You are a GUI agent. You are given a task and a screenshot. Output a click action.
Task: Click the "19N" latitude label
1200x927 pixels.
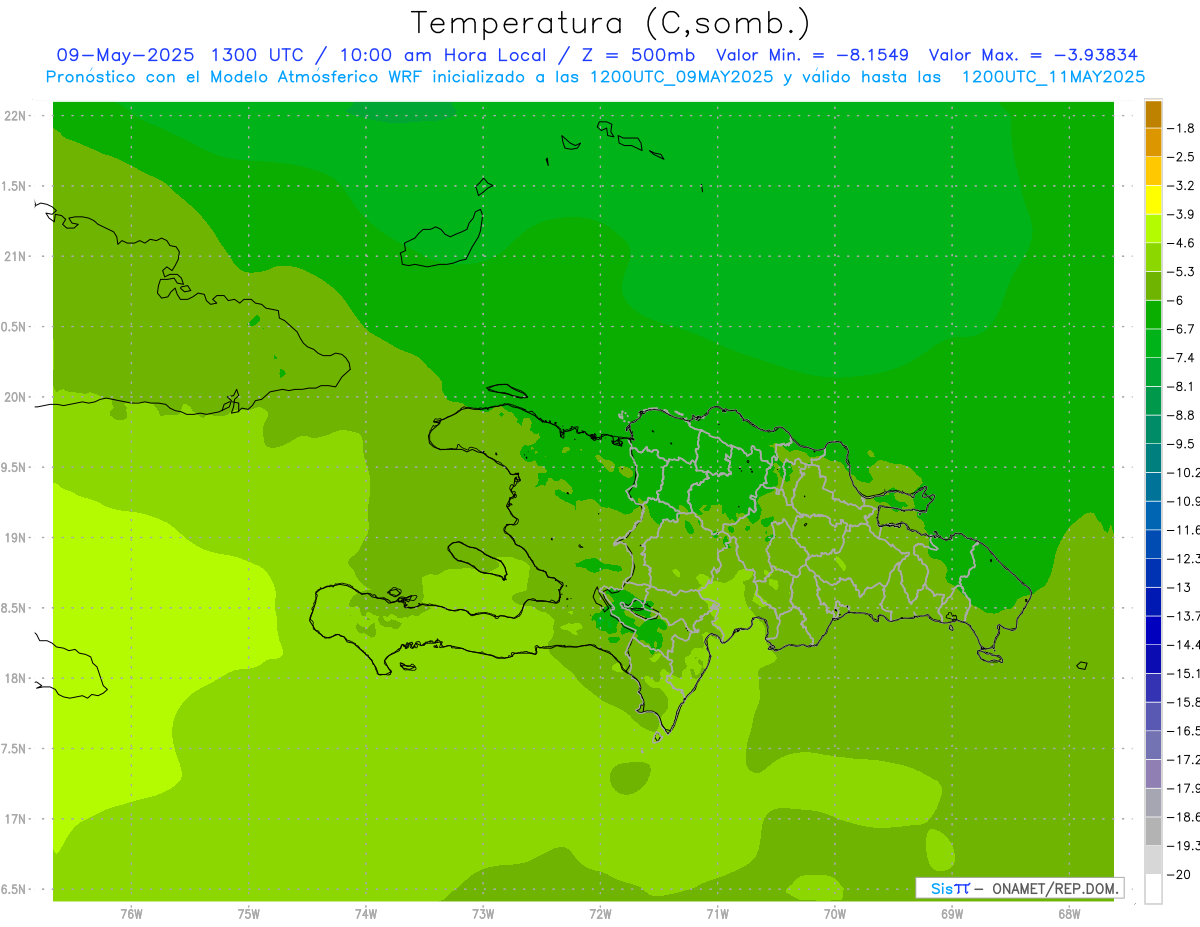pos(15,538)
